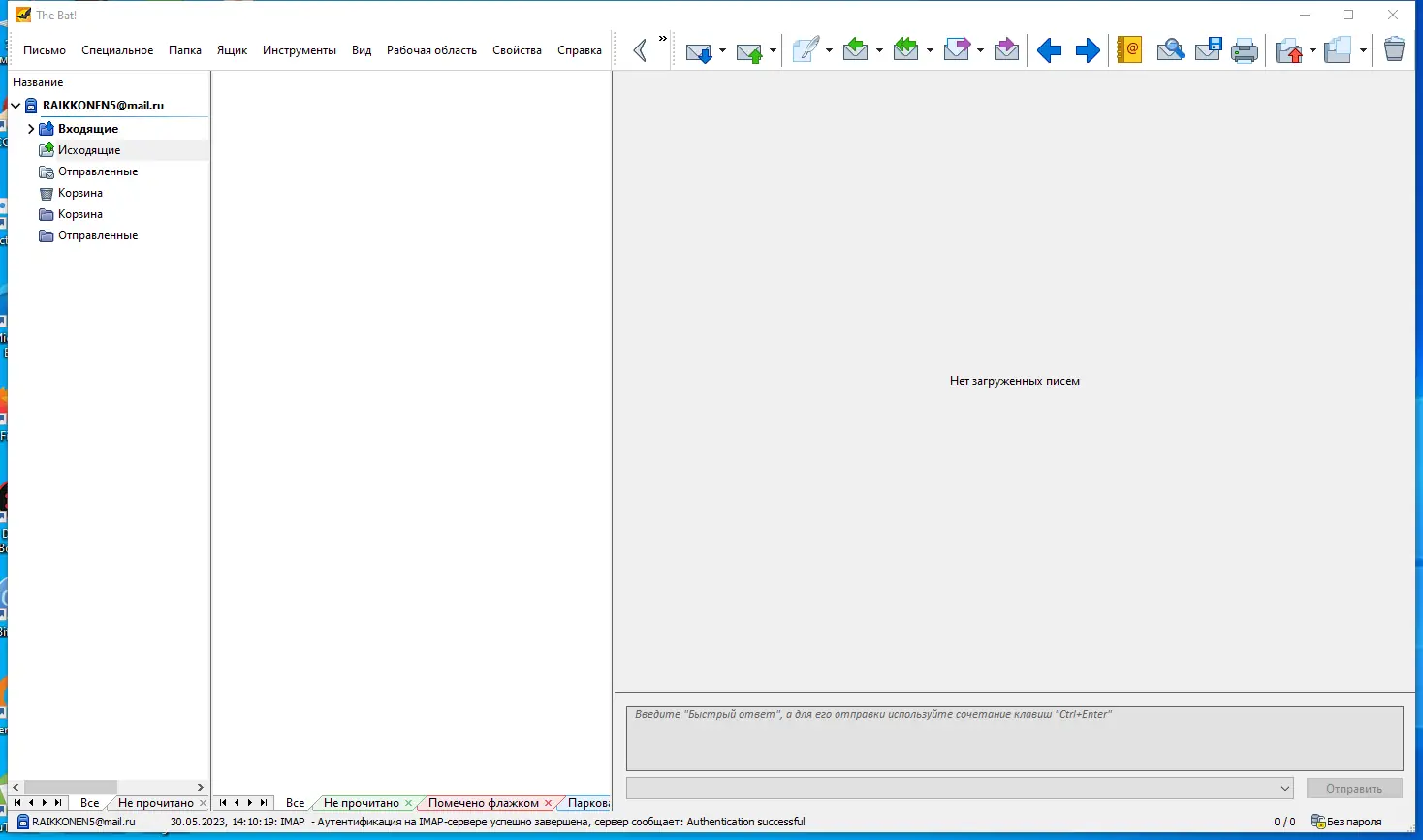Collapse the RAIKKONEN5@mail.ru account tree

[x=16, y=106]
